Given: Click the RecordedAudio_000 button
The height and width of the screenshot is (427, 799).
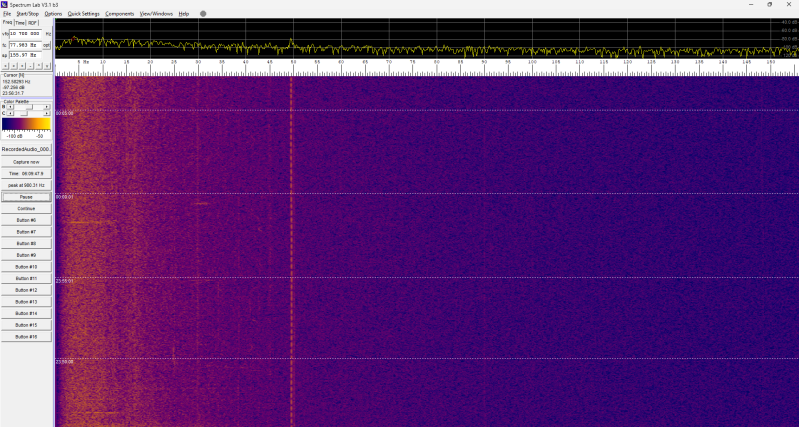Looking at the screenshot, I should click(x=26, y=149).
